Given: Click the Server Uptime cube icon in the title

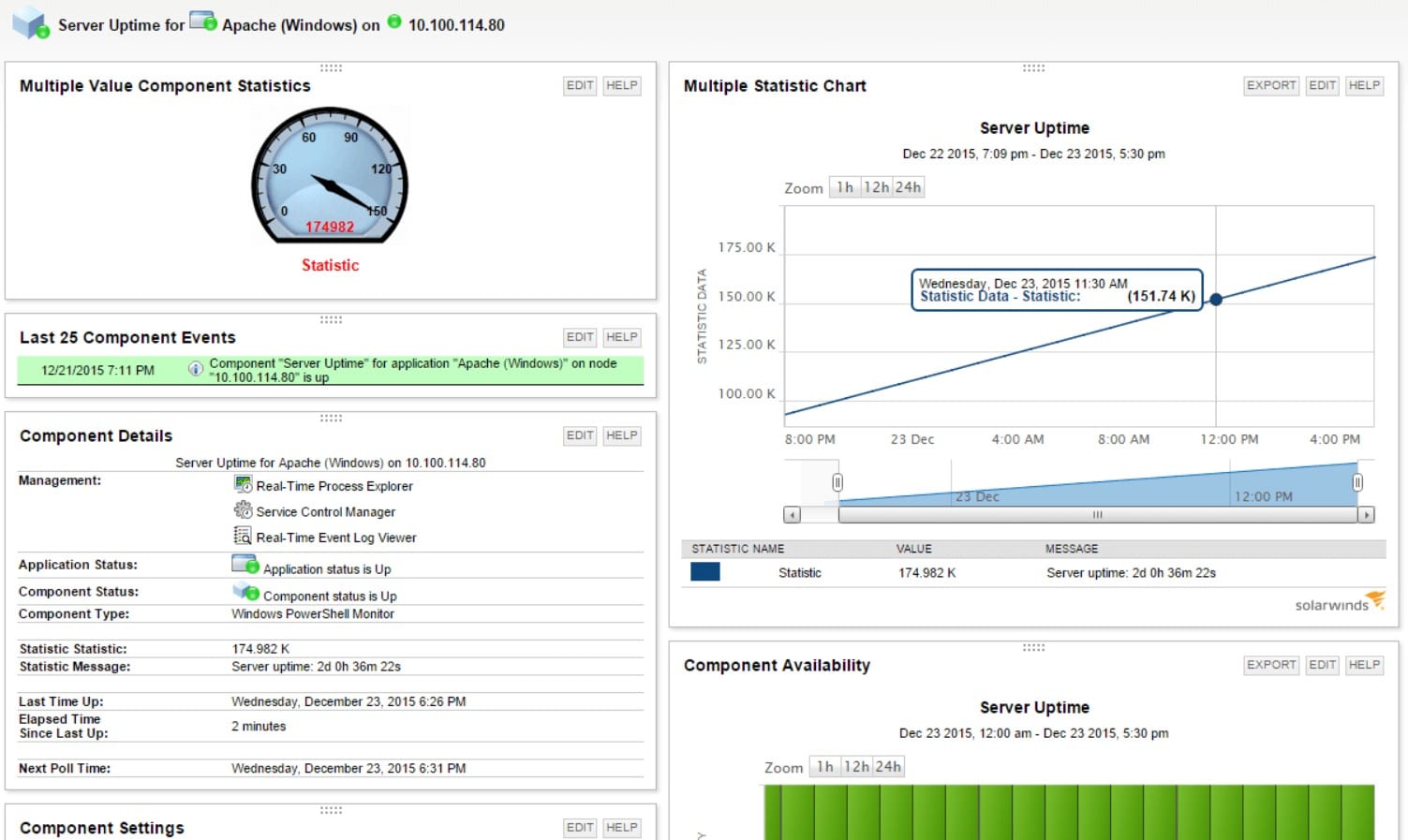Looking at the screenshot, I should 28,23.
